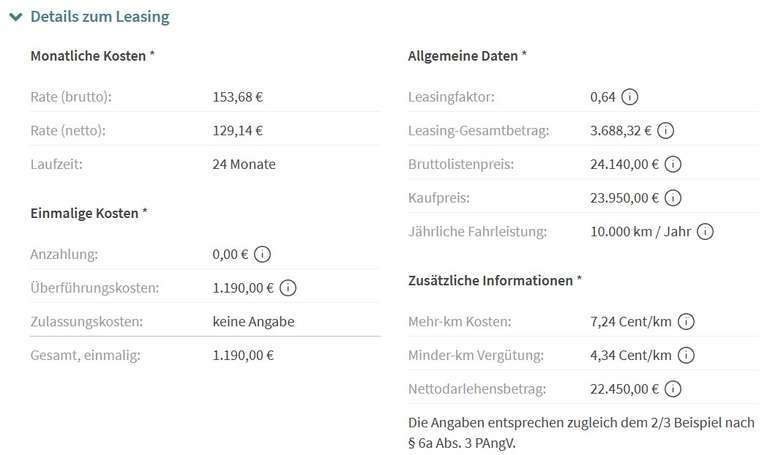Click the Details zum Leasing heading
Viewport: 770px width, 455px height.
99,17
